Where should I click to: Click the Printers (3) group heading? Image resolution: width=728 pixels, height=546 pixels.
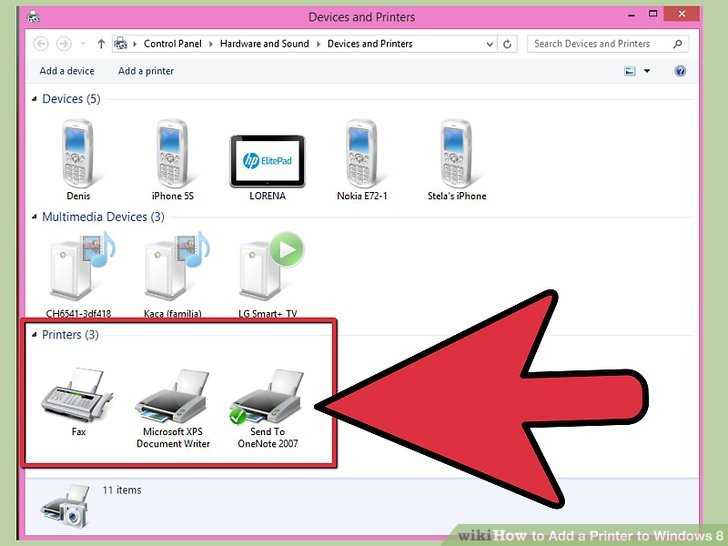(x=70, y=335)
